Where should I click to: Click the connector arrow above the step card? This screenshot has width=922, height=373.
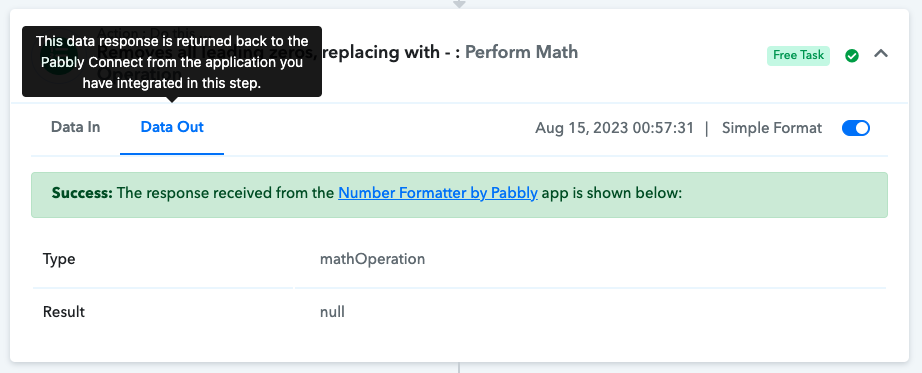pos(459,4)
